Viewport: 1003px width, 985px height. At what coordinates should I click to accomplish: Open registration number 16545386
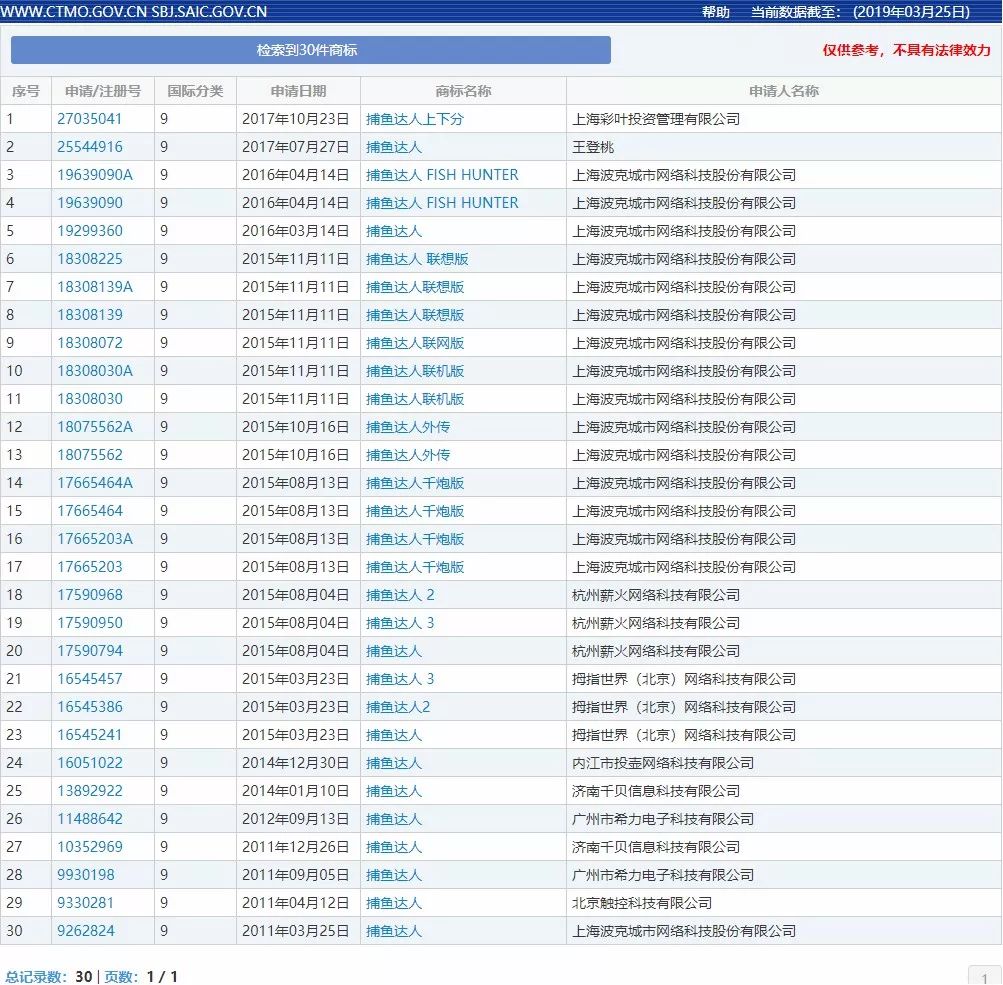[90, 707]
